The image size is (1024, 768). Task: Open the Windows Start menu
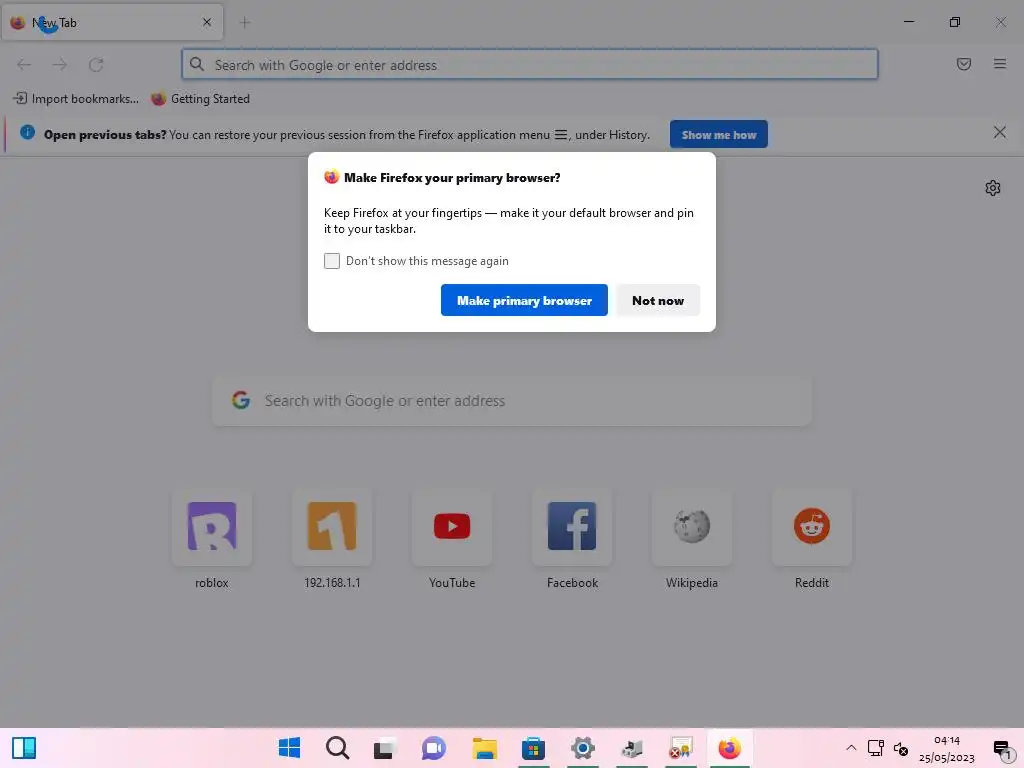pyautogui.click(x=289, y=748)
